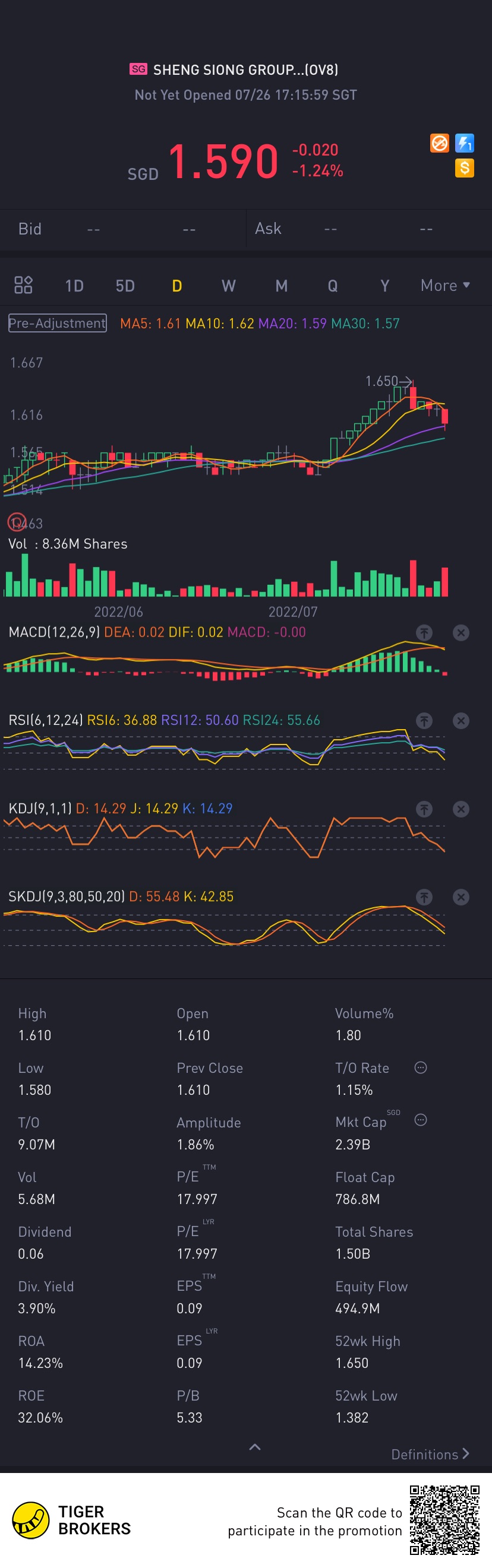Tap the MA20: 1.59 label
492x1568 pixels.
tap(293, 323)
